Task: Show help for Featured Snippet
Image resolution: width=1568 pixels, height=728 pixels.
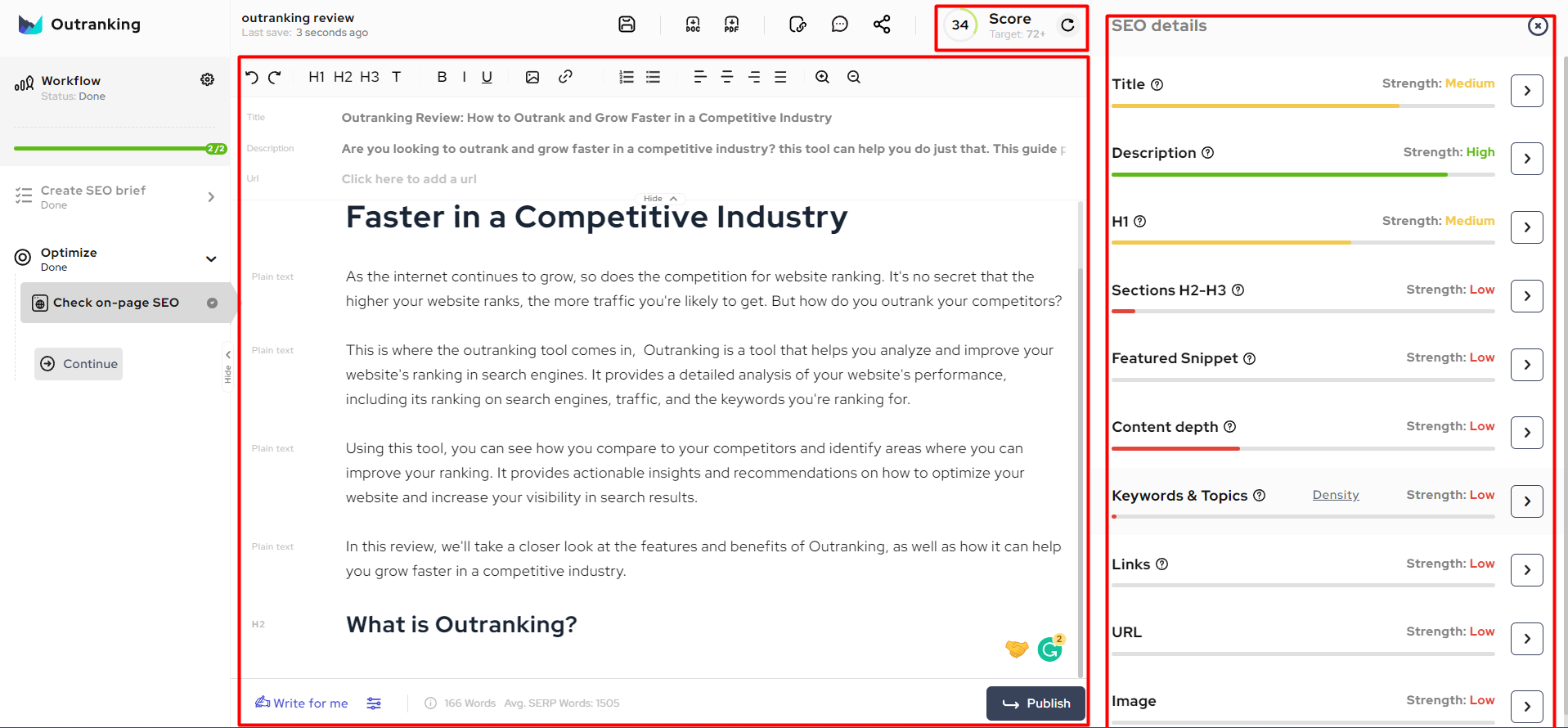Action: [1249, 358]
